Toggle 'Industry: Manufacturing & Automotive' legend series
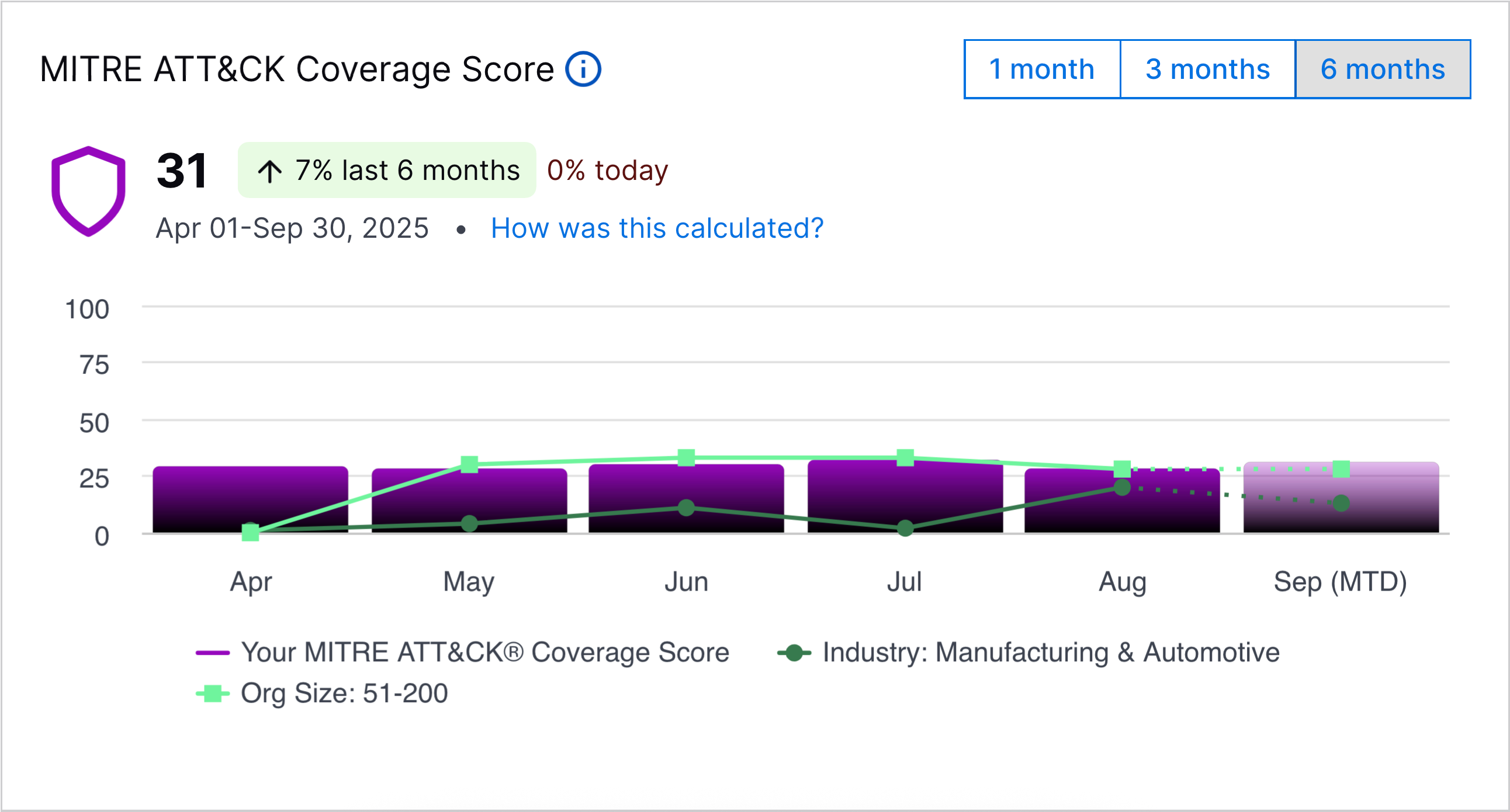This screenshot has width=1510, height=812. (x=1028, y=652)
